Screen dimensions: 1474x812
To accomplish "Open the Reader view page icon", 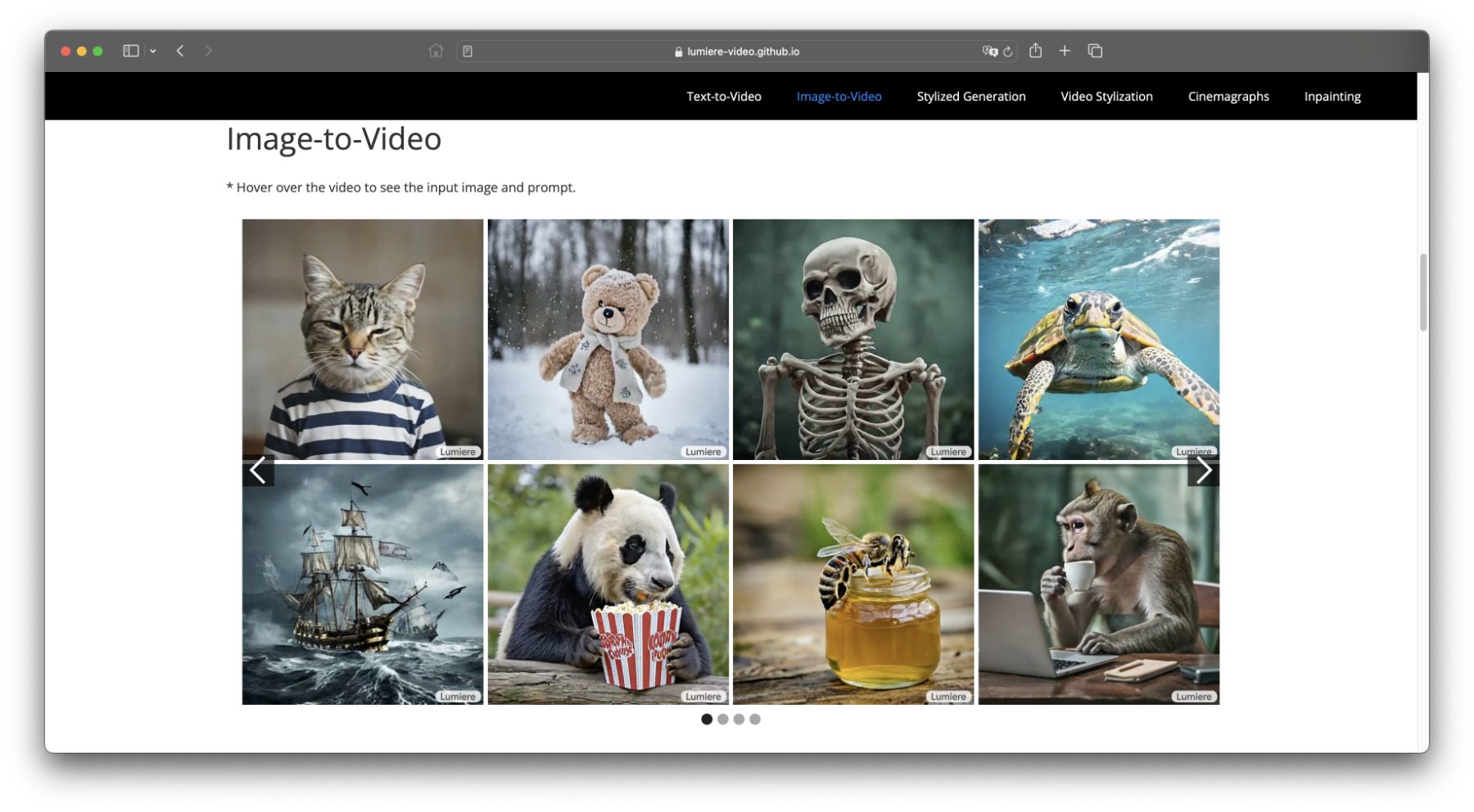I will pyautogui.click(x=468, y=52).
